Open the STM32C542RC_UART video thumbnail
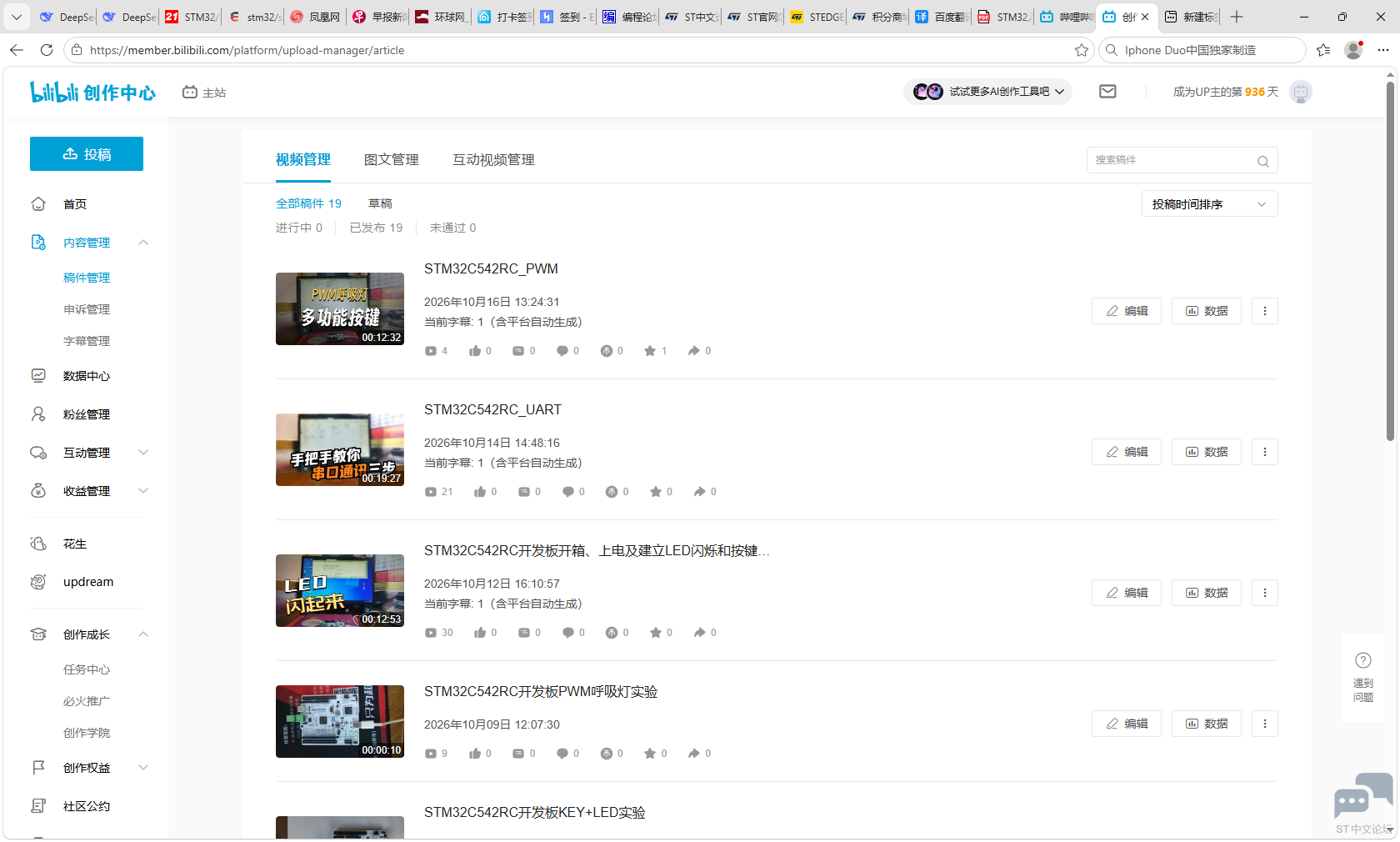Viewport: 1400px width, 842px height. point(340,449)
